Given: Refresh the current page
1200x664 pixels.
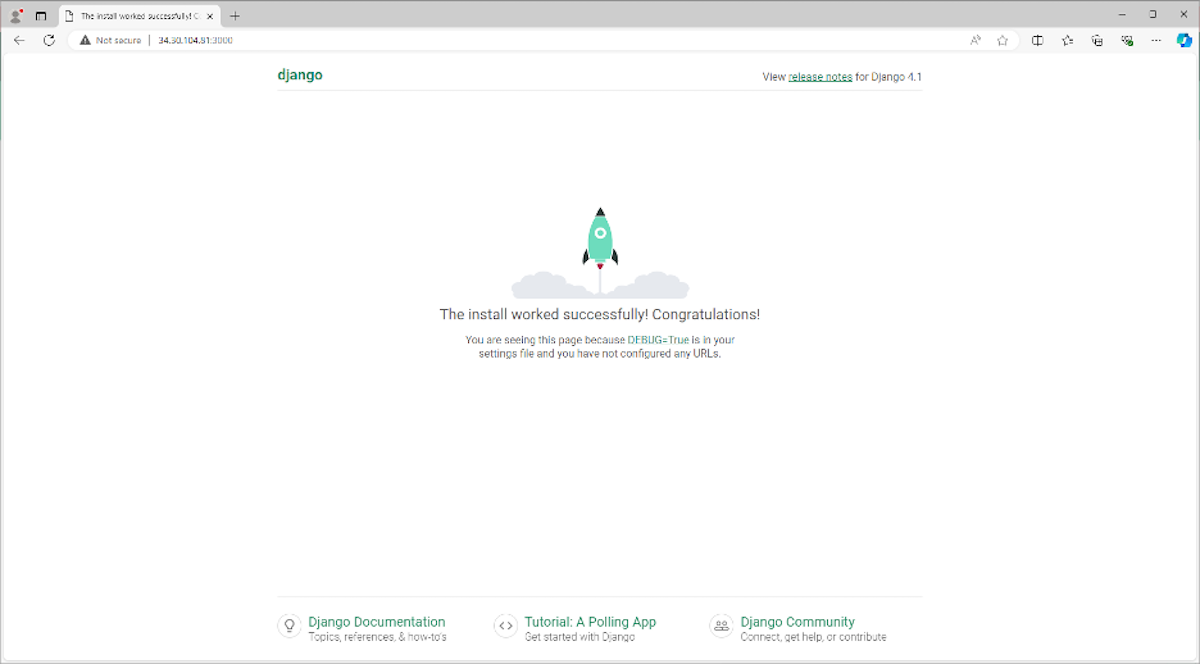Looking at the screenshot, I should tap(48, 40).
